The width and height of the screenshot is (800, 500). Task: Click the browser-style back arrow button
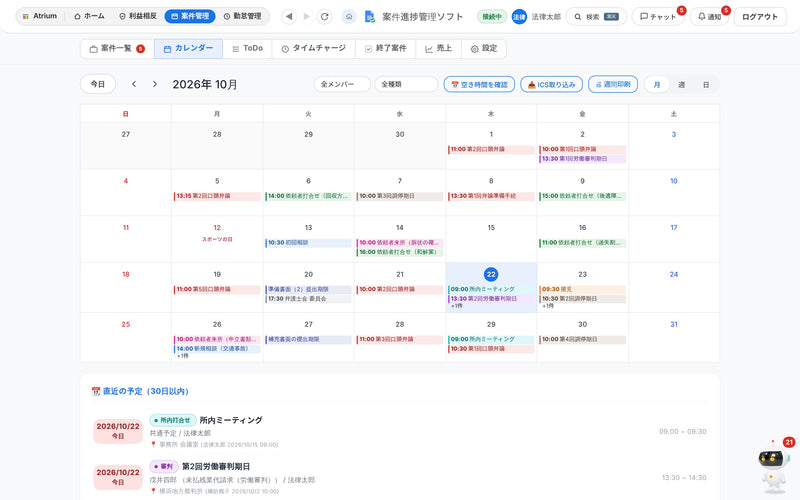289,16
